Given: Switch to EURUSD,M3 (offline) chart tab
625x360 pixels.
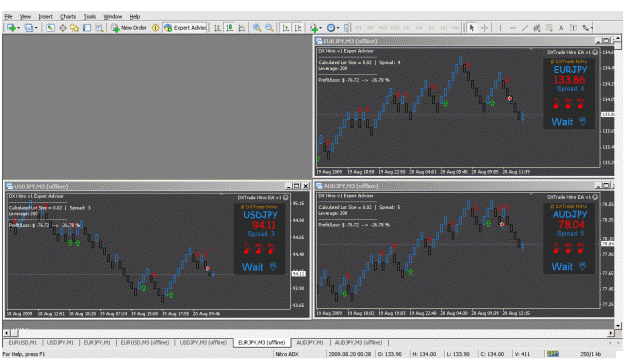Looking at the screenshot, I should tap(145, 342).
